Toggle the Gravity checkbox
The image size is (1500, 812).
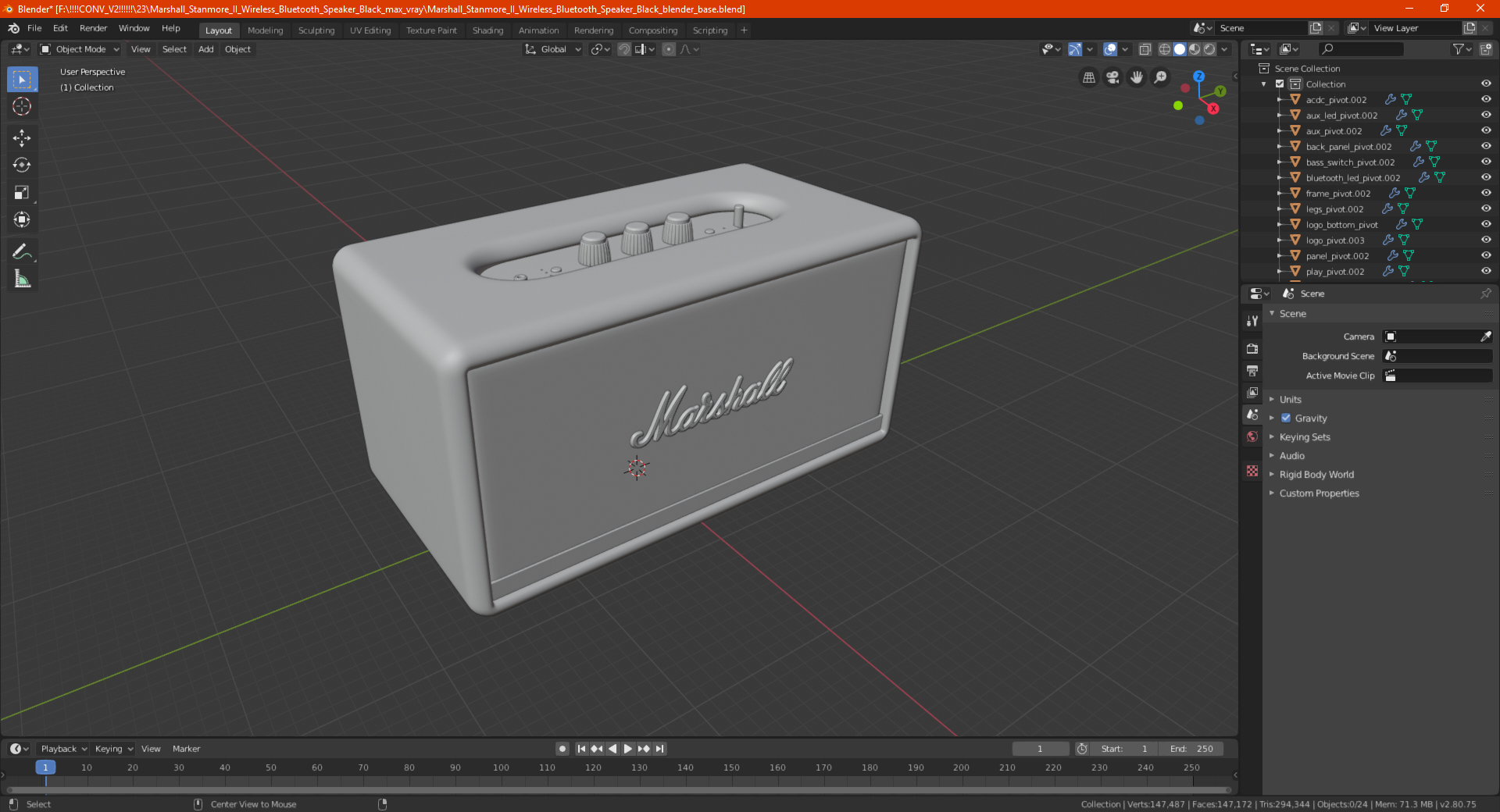click(1286, 418)
